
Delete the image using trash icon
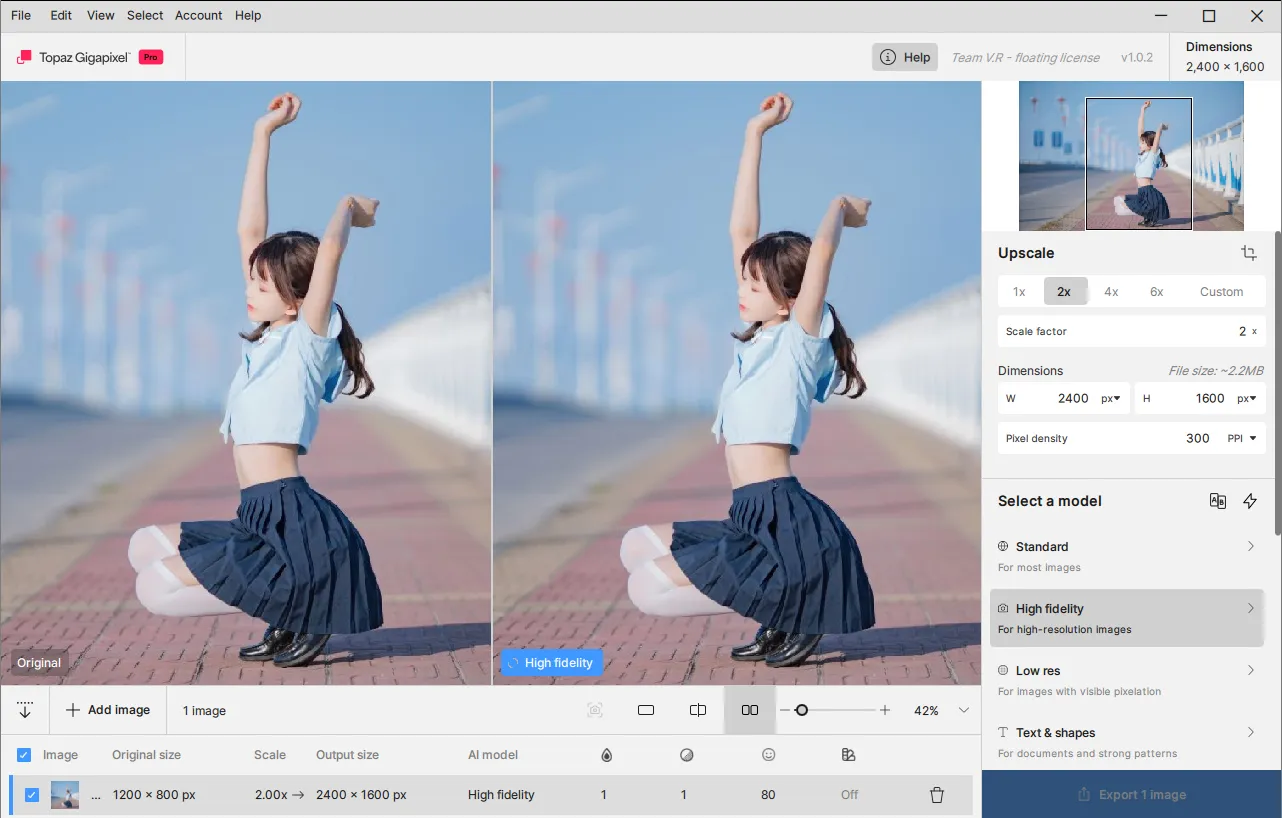point(937,795)
